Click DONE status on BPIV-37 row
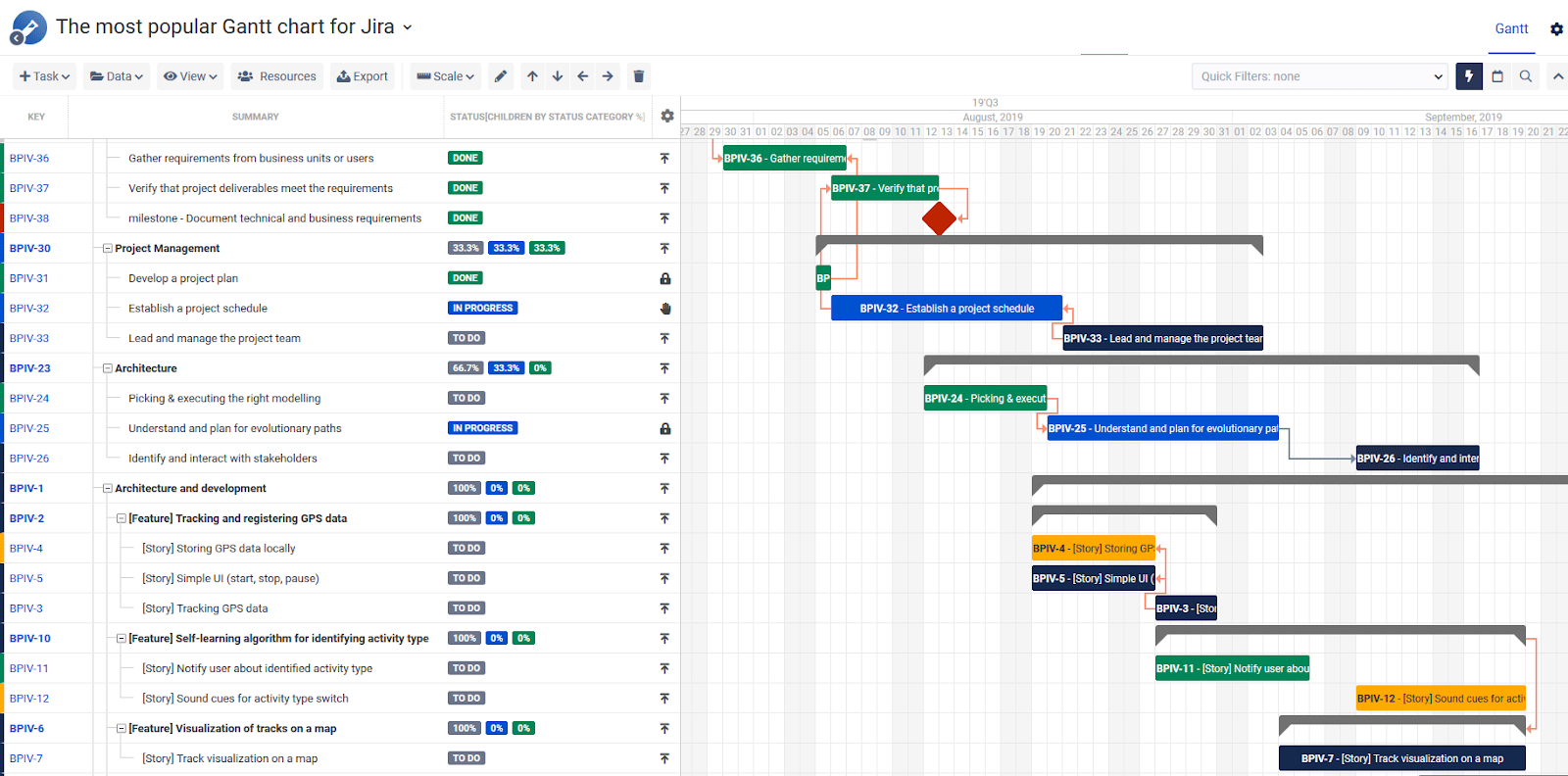 (465, 188)
